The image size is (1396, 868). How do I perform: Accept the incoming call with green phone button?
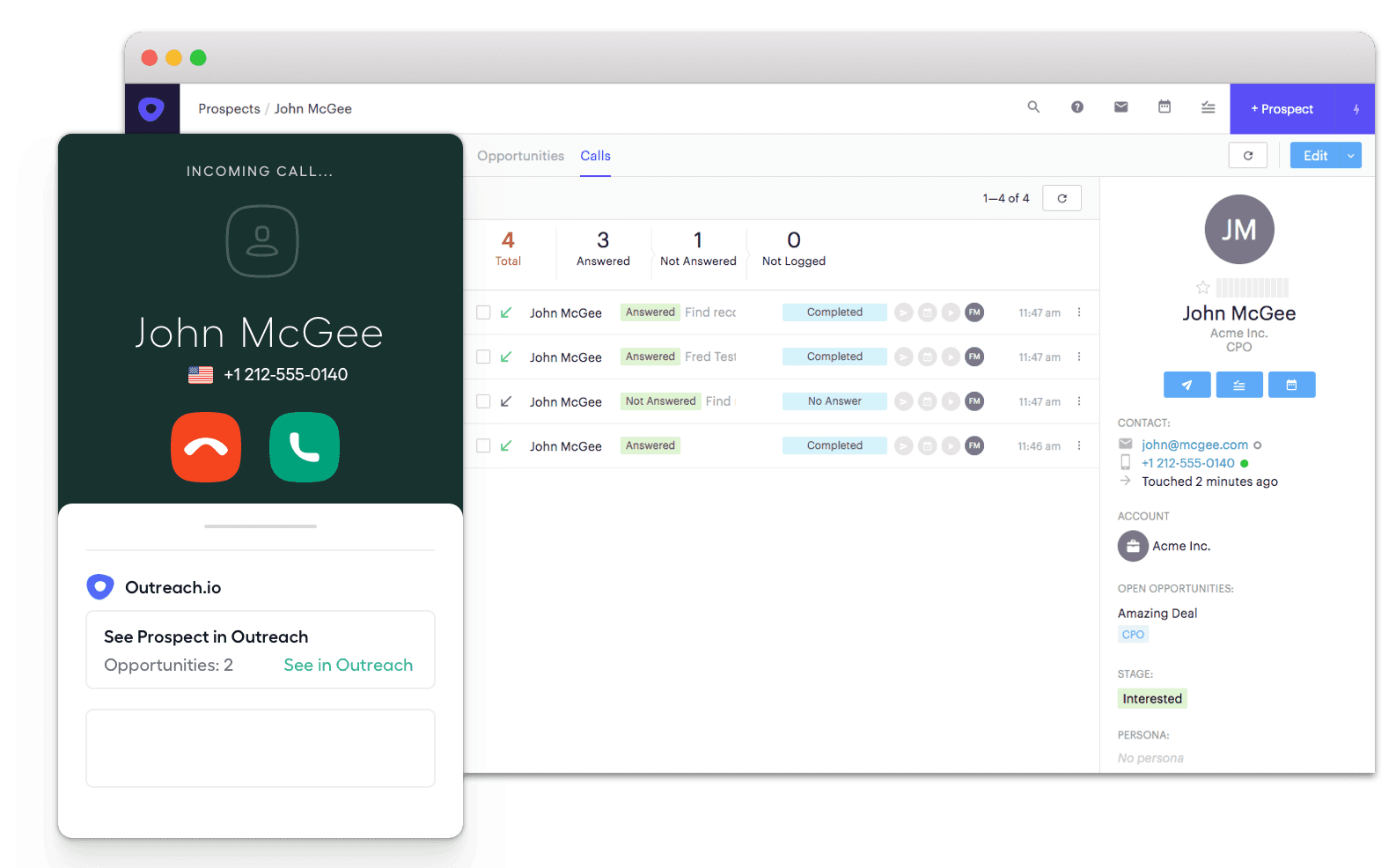click(x=304, y=447)
